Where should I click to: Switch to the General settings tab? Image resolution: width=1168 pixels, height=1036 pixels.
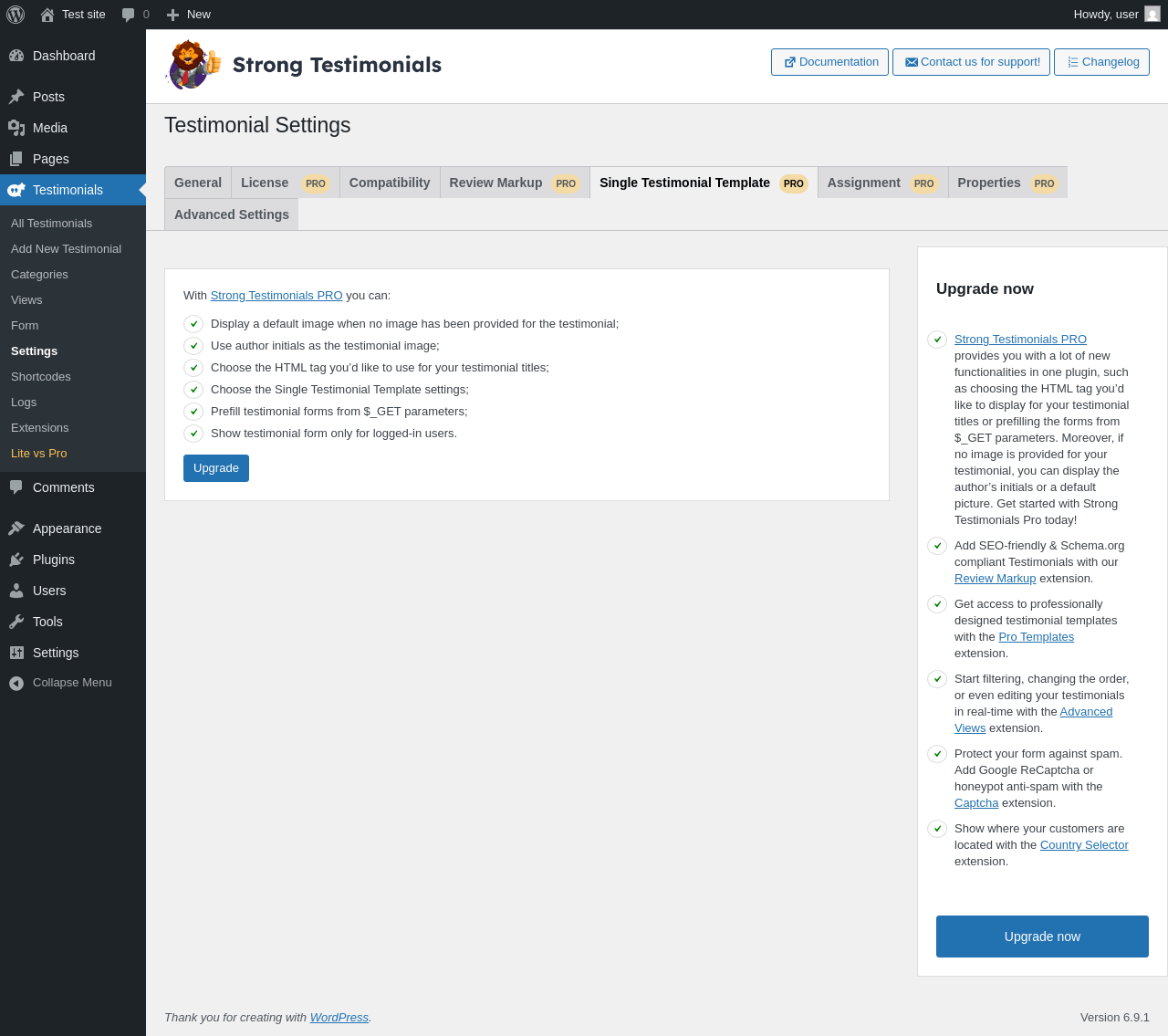point(198,183)
